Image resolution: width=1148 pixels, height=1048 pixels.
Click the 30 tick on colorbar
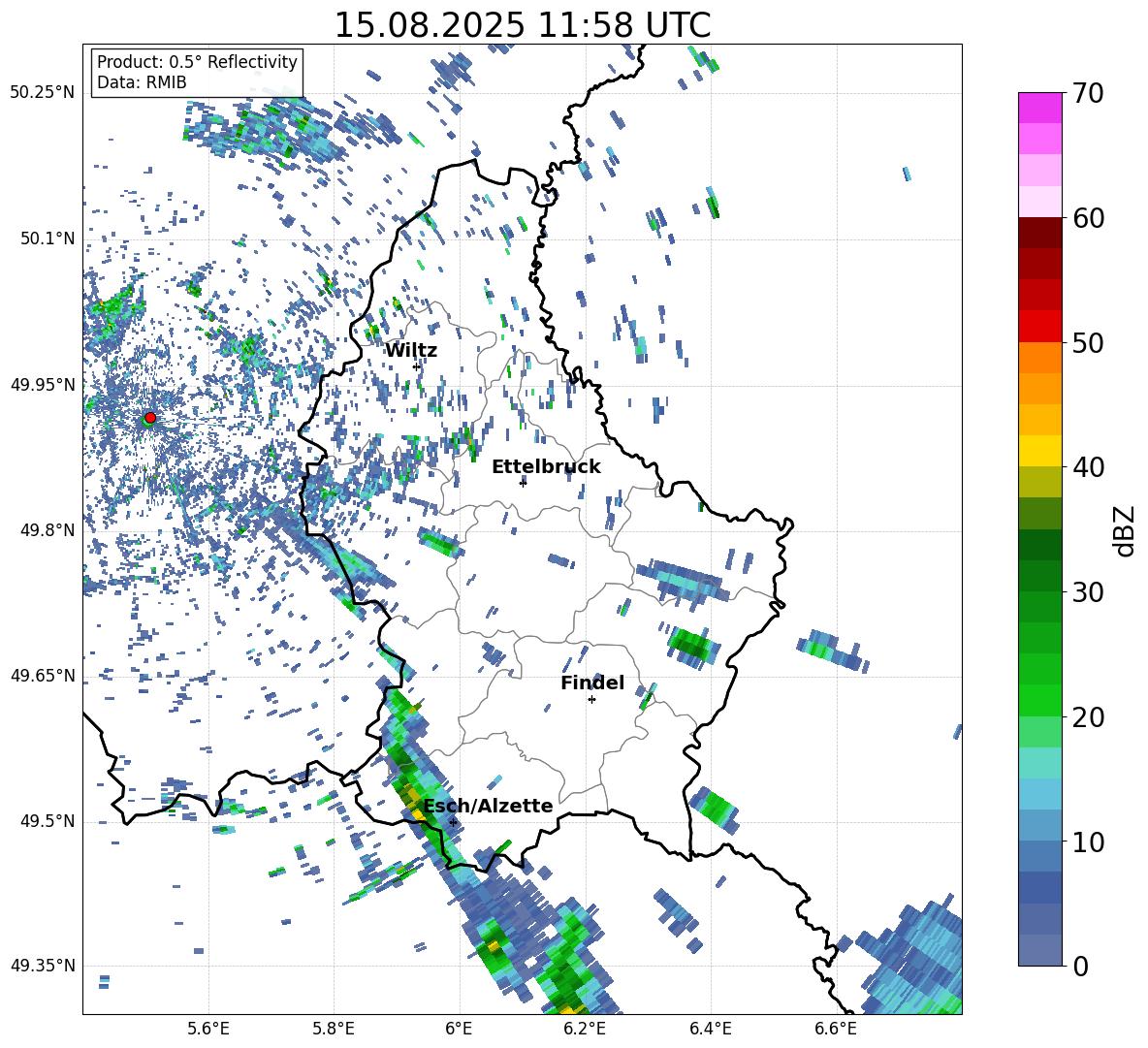1088,592
